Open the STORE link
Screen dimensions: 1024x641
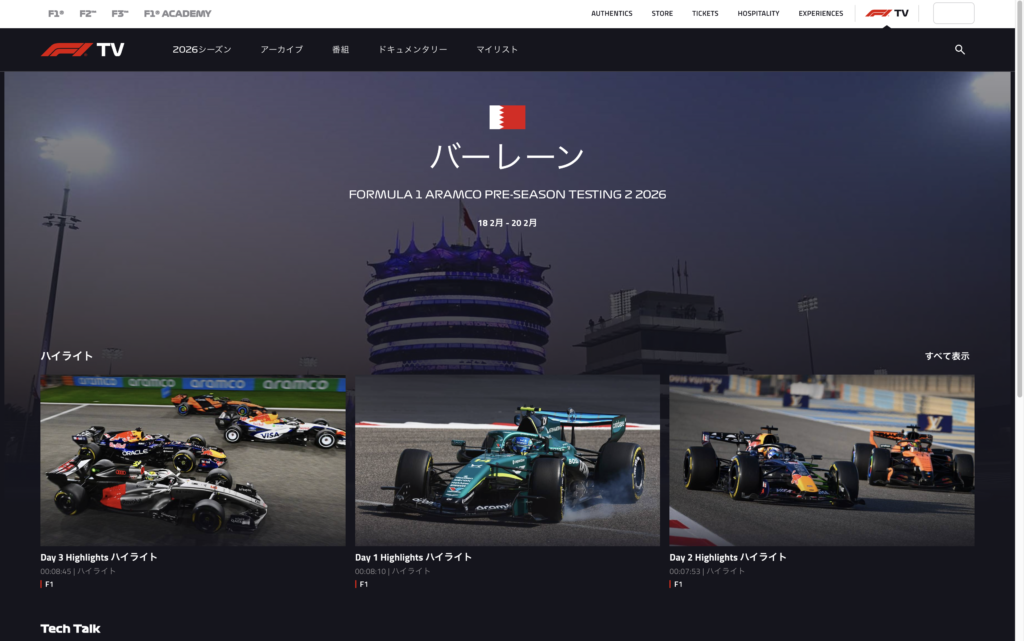coord(662,14)
